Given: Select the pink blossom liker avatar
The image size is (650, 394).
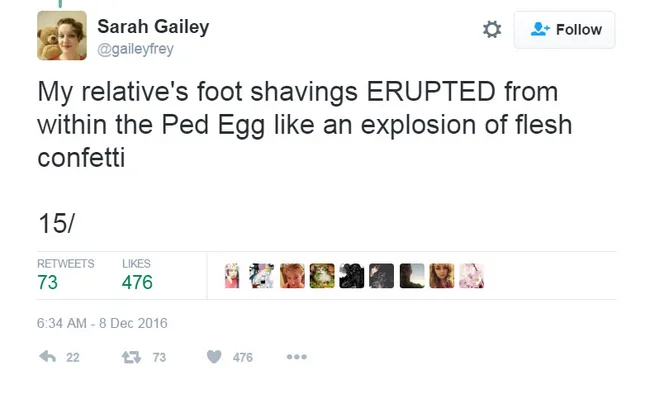Looking at the screenshot, I should 471,276.
